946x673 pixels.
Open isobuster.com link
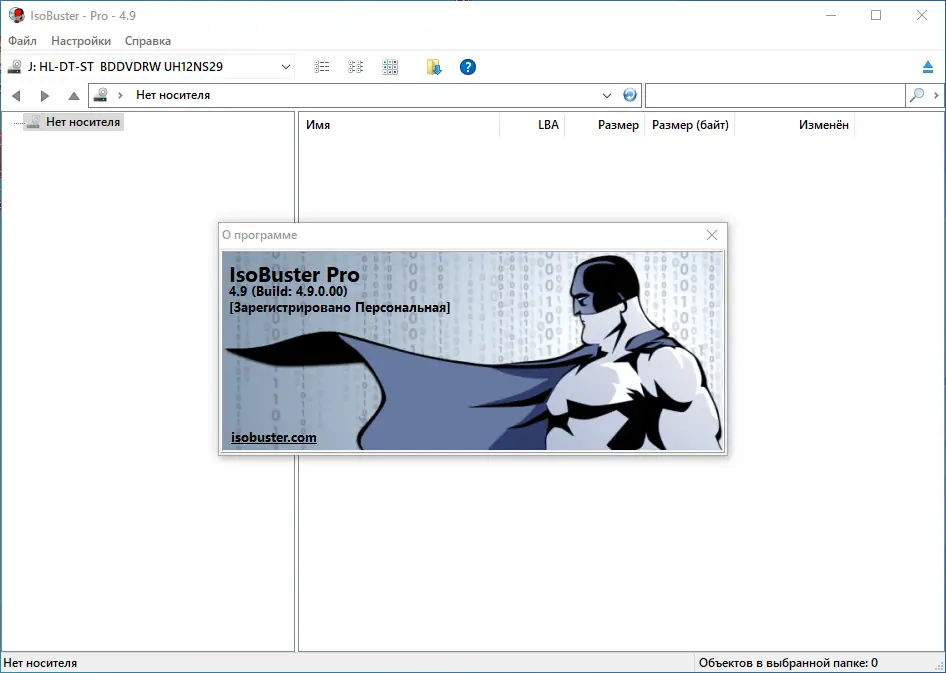pyautogui.click(x=274, y=437)
